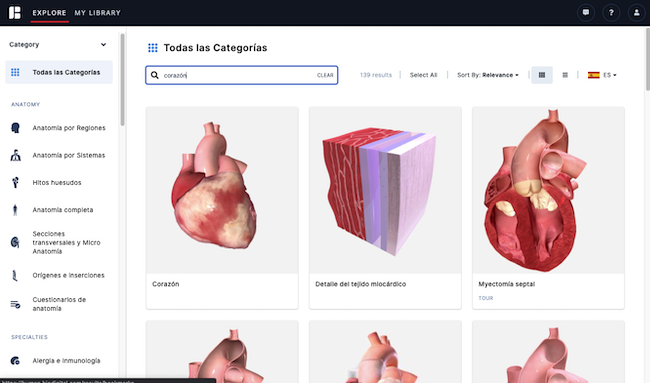Open the help question mark icon
The image size is (650, 383).
click(611, 13)
